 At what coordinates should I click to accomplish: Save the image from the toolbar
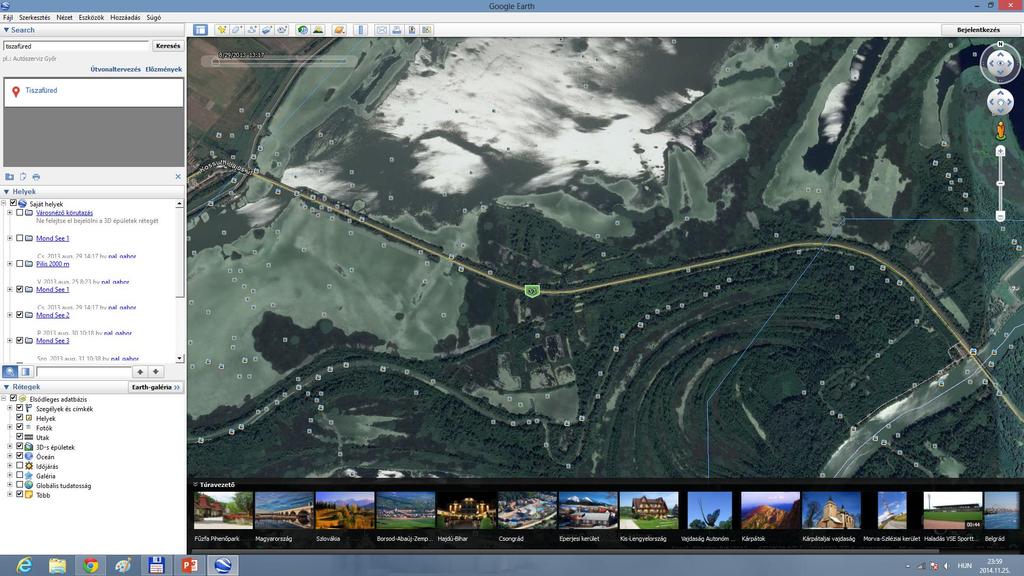coord(411,30)
